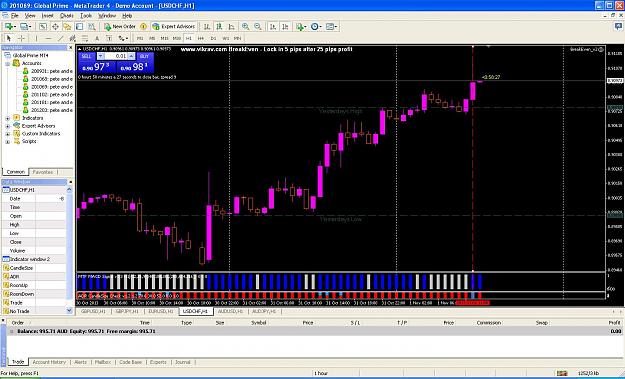
Task: Click the lot size 0.01 field
Action: (116, 56)
